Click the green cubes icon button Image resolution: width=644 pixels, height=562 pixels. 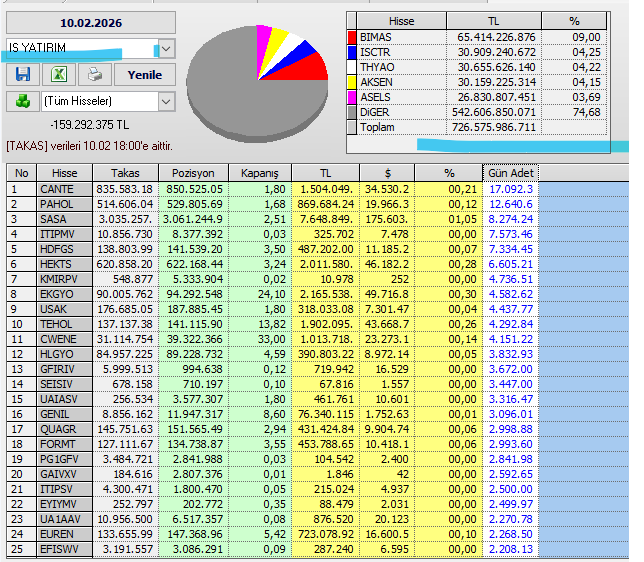(x=23, y=101)
